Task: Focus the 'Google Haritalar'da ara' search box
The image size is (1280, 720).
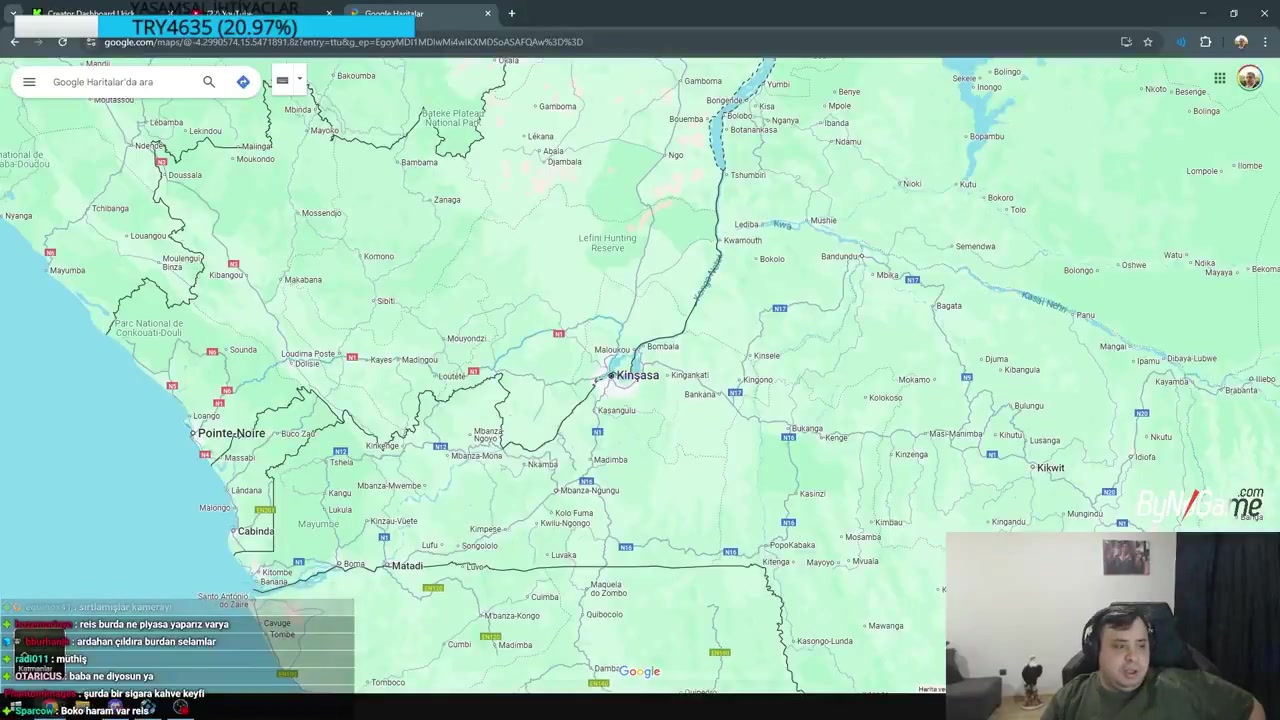Action: click(x=120, y=82)
